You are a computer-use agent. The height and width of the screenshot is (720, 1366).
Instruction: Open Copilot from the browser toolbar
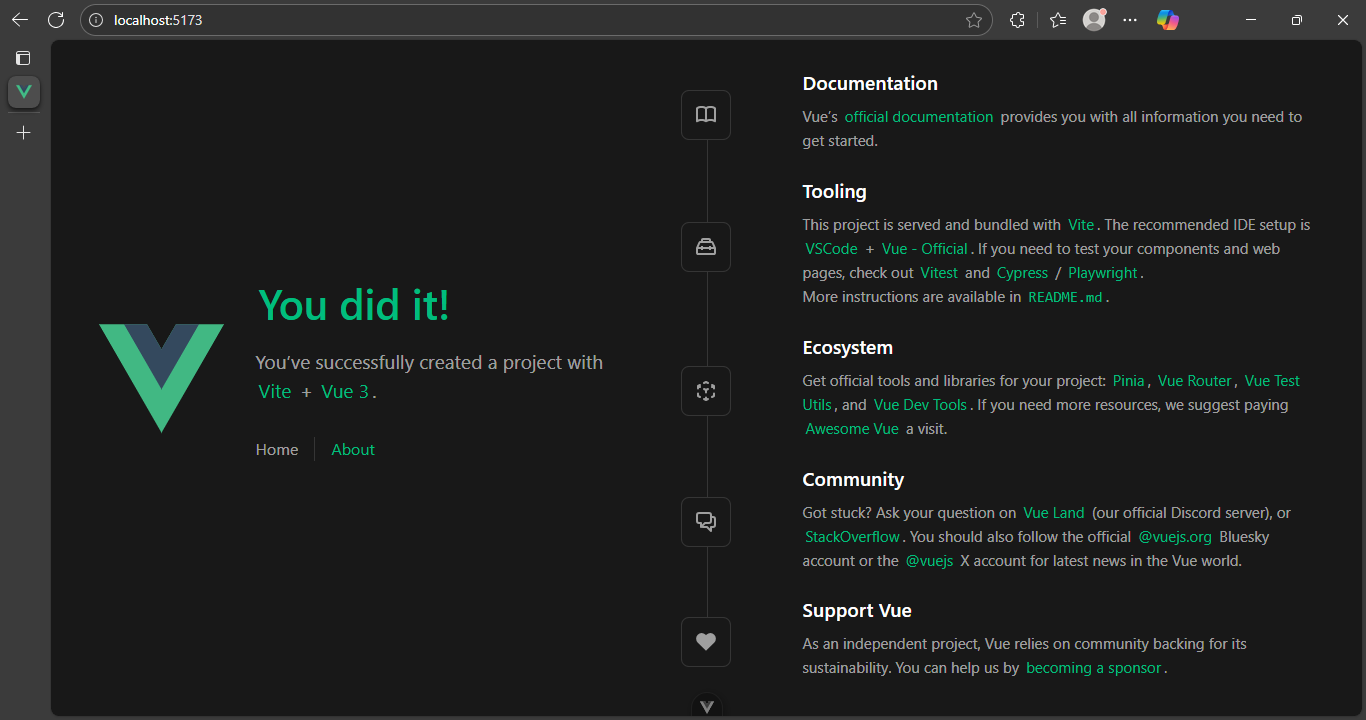click(x=1167, y=19)
